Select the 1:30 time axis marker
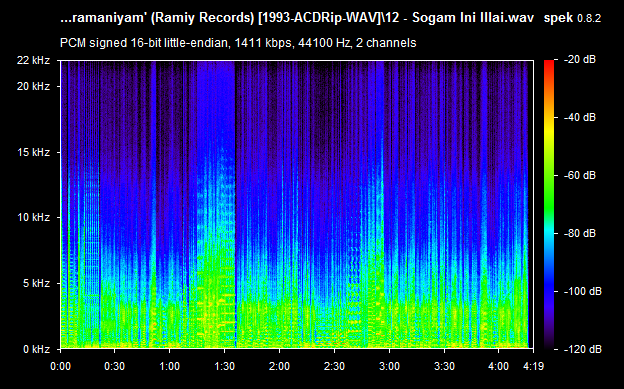This screenshot has width=624, height=389. click(x=224, y=366)
